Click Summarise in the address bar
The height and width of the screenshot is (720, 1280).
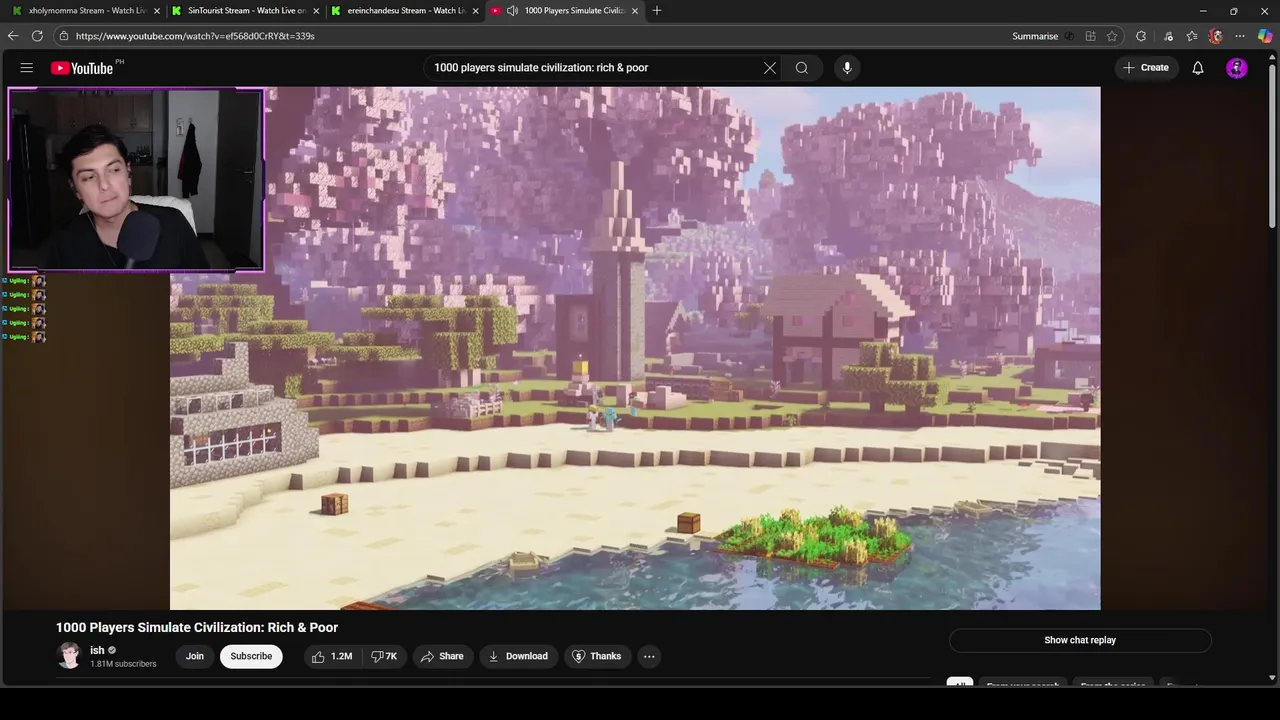pyautogui.click(x=1035, y=36)
